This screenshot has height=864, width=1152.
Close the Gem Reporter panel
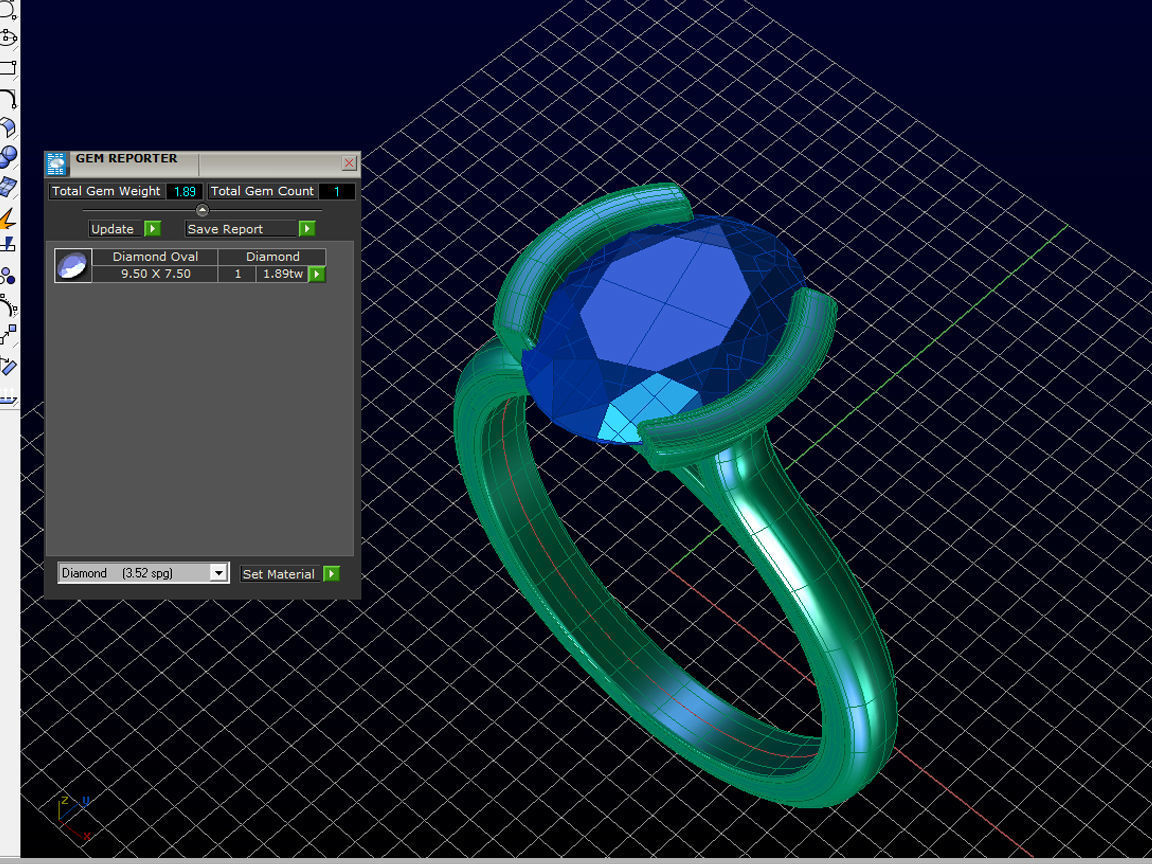pos(349,163)
